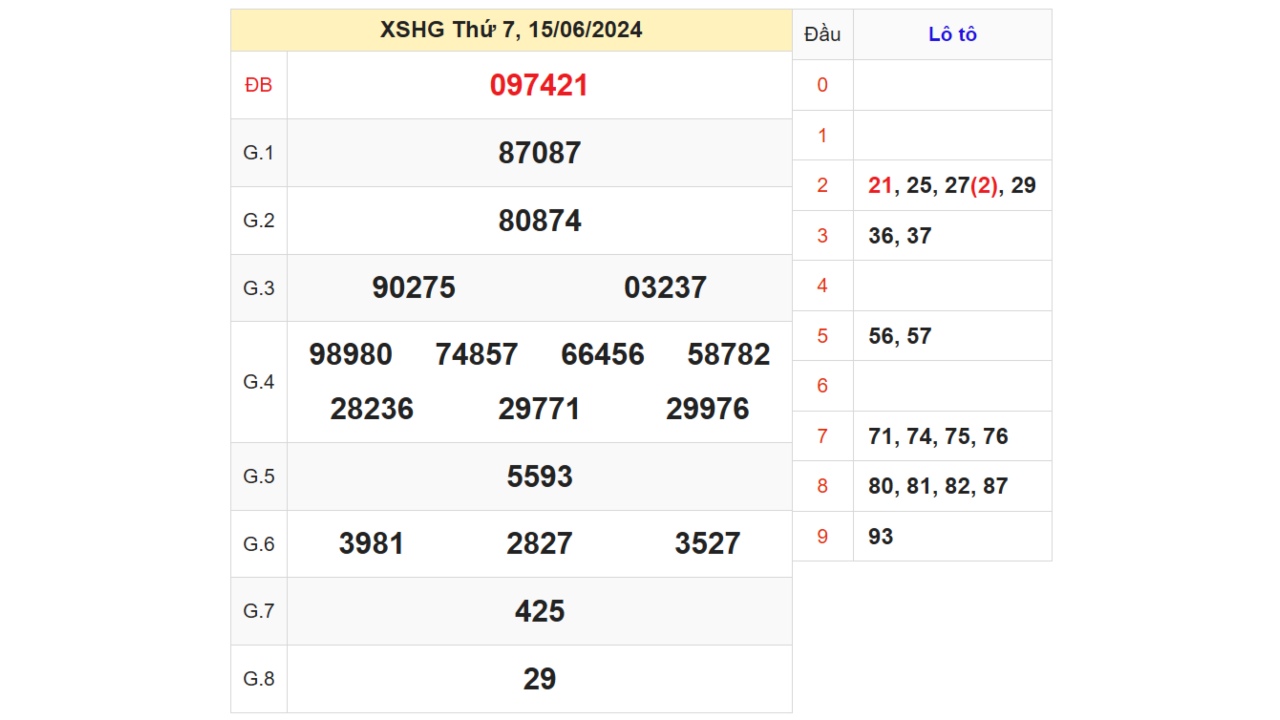Click head digit 4 in Đầu column
Image resolution: width=1280 pixels, height=720 pixels.
click(822, 286)
